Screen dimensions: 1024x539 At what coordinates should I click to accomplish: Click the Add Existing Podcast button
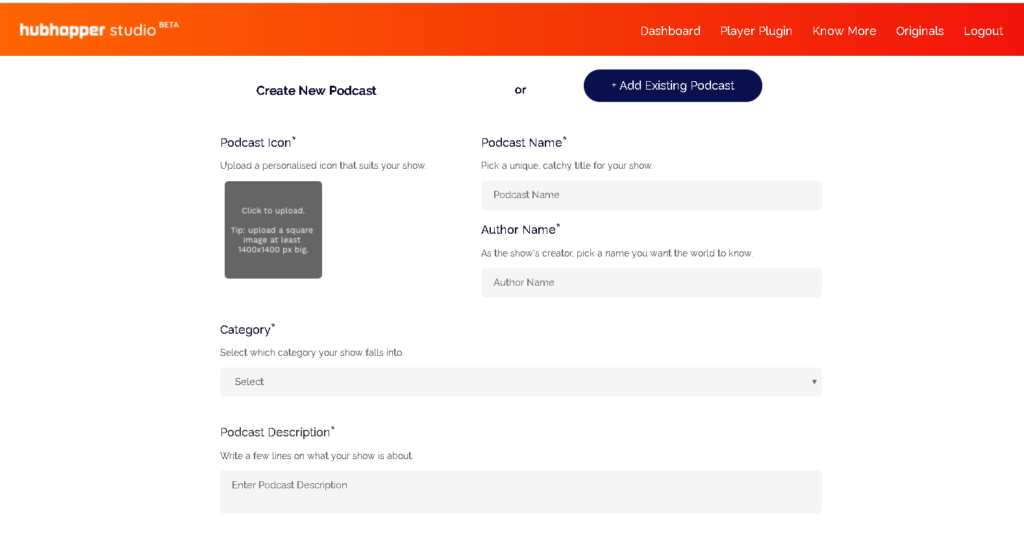[x=673, y=86]
